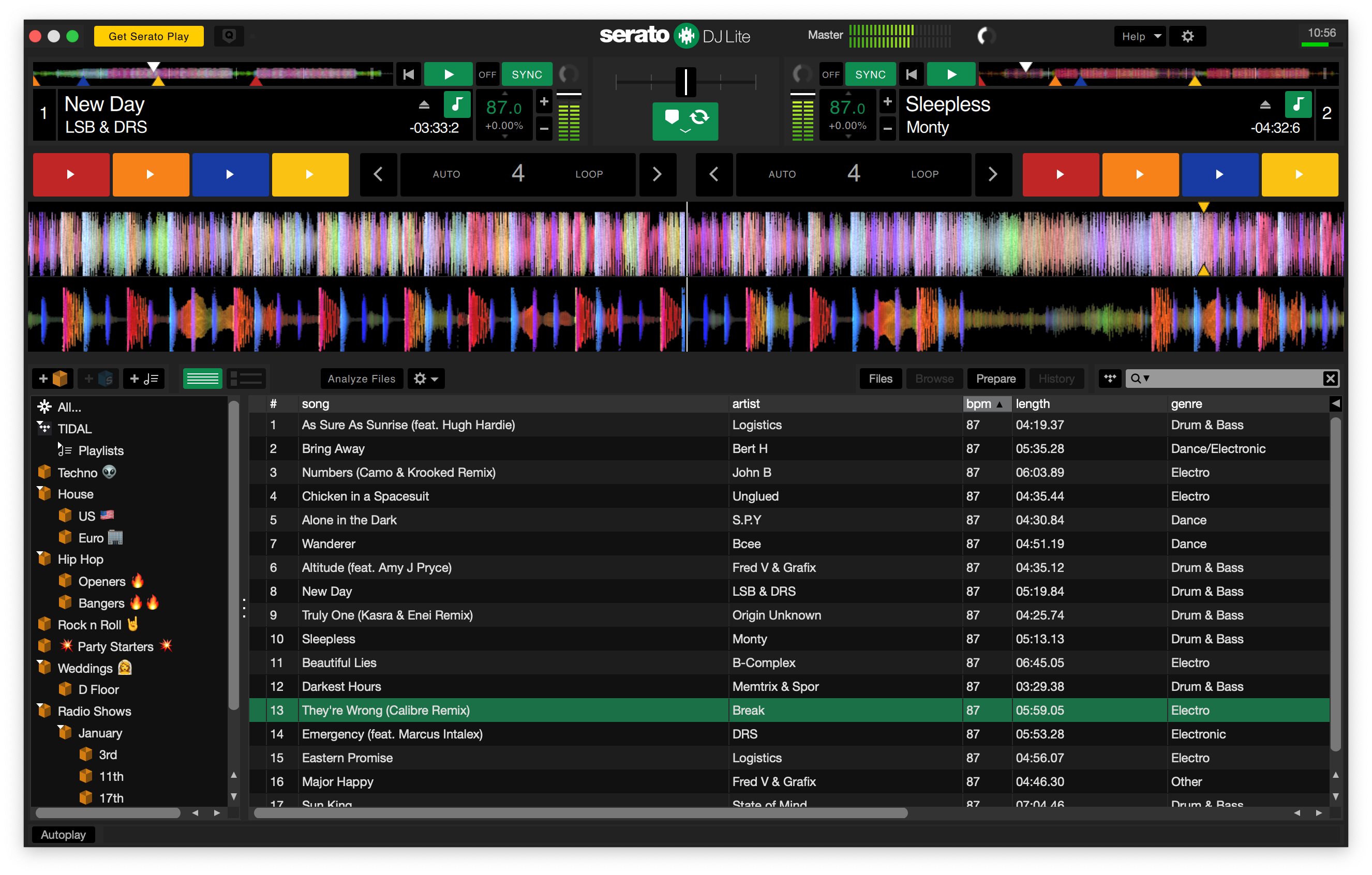Image resolution: width=1372 pixels, height=875 pixels.
Task: Collapse the January subcrate
Action: [61, 728]
